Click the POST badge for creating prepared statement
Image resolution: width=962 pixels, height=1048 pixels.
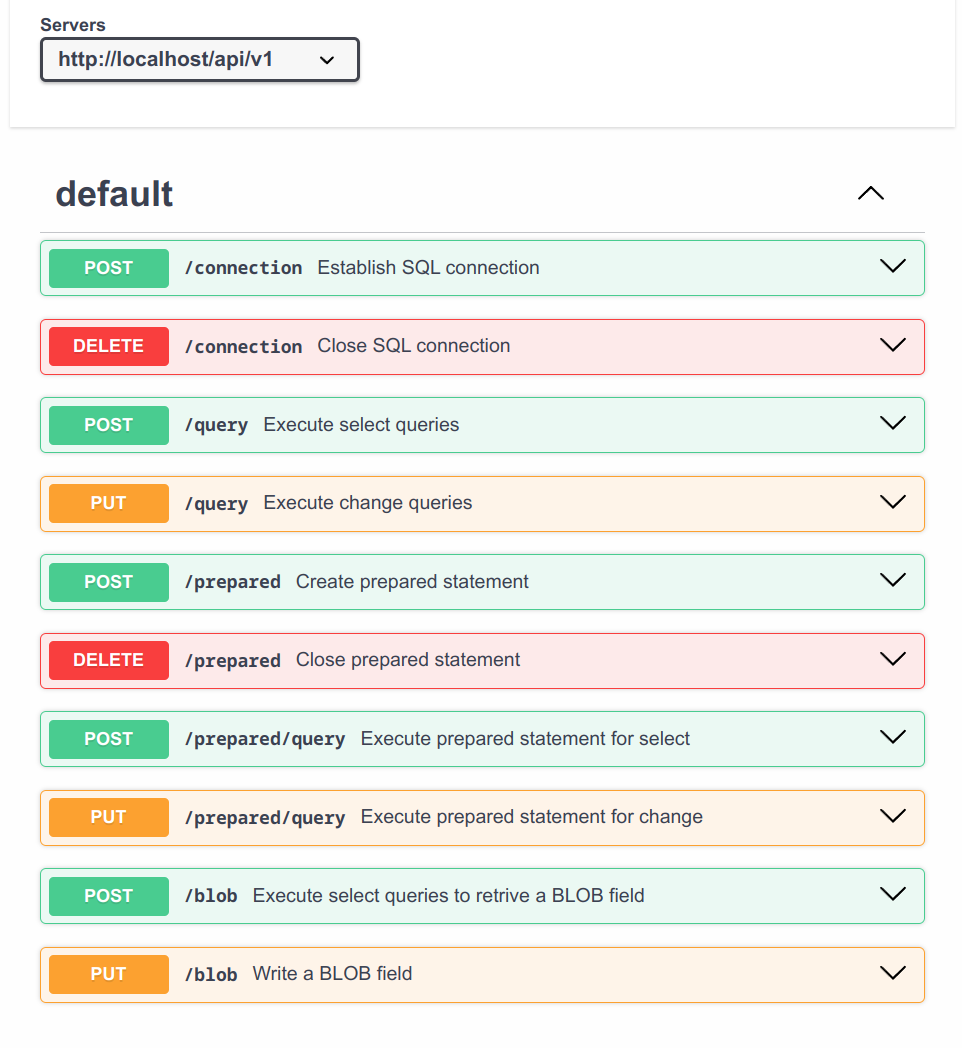(108, 581)
